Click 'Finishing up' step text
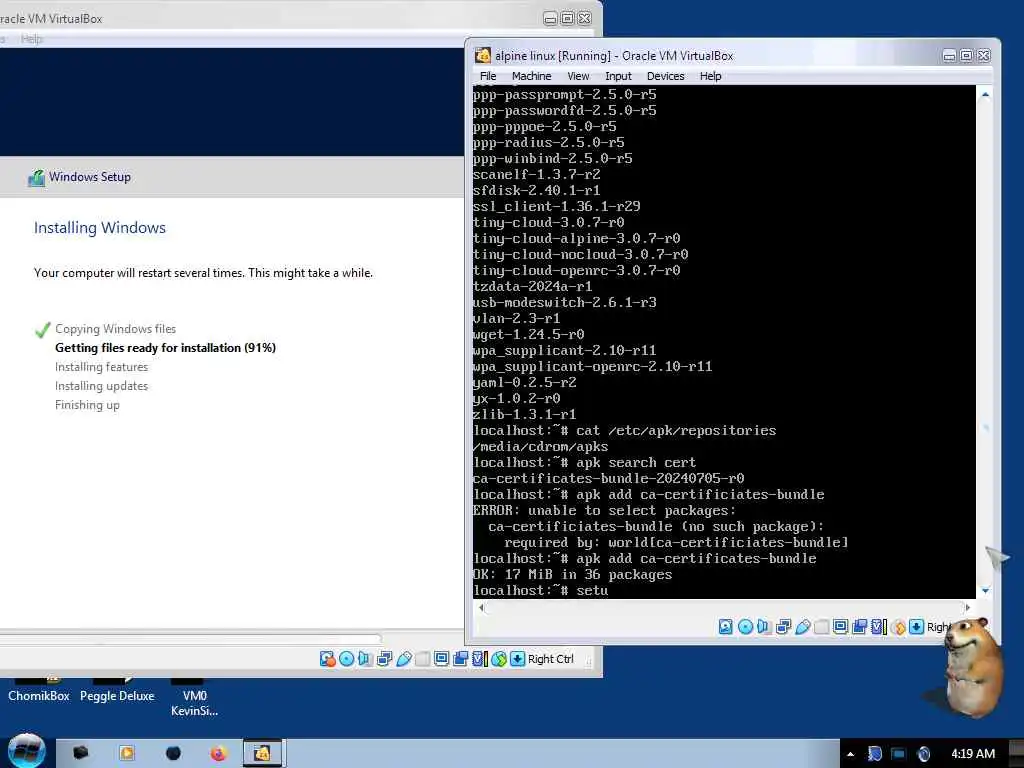The width and height of the screenshot is (1024, 768). click(87, 405)
